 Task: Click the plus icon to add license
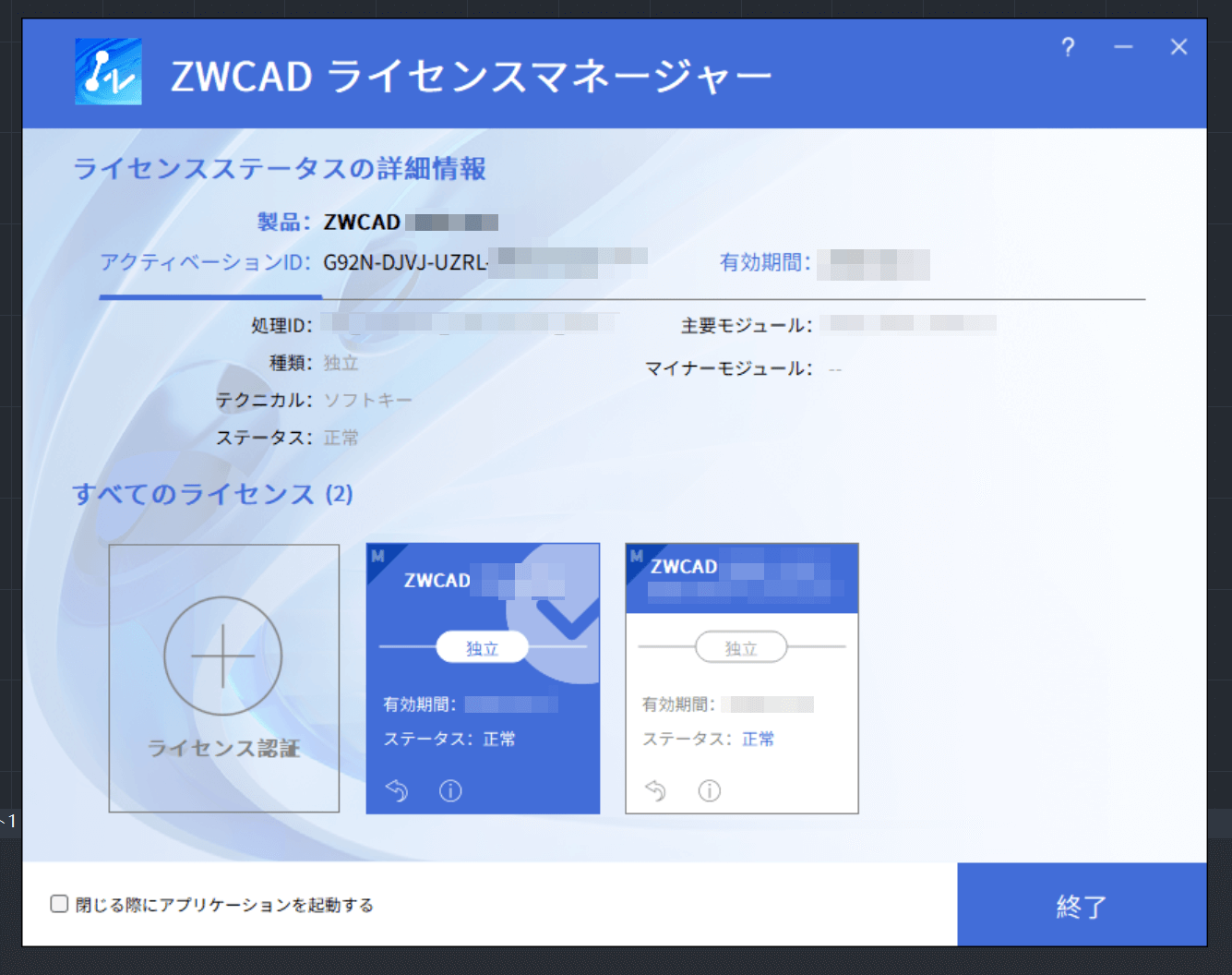tap(223, 656)
